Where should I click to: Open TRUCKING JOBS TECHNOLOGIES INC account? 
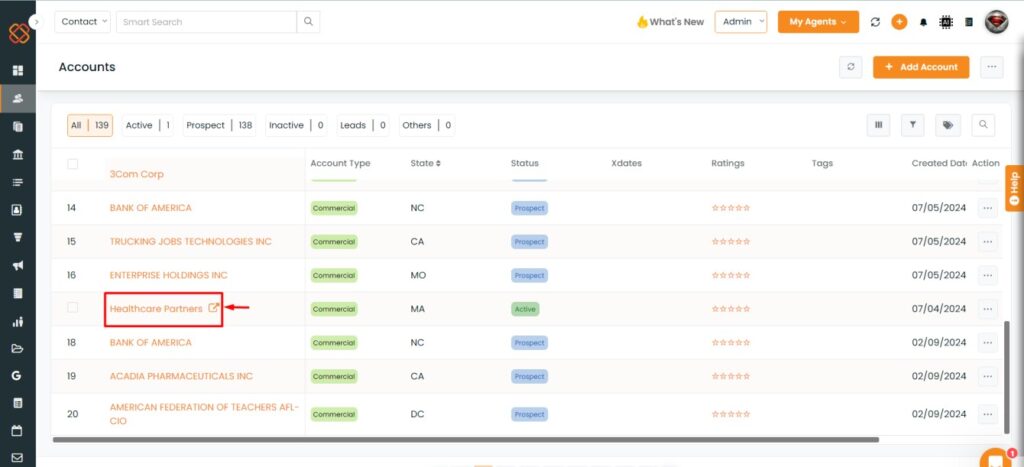click(191, 242)
